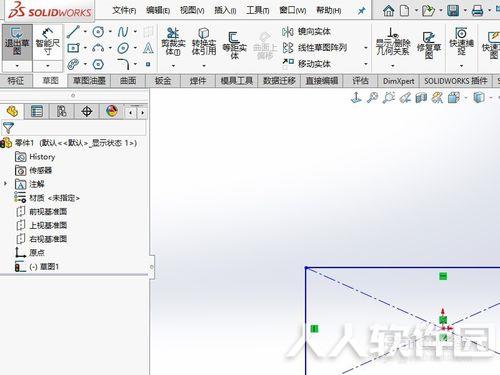Click Mirror Entities (镜向实体)
This screenshot has width=500, height=375.
(306, 32)
